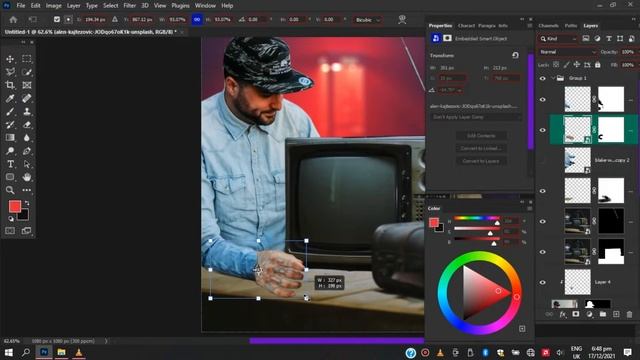Select the Pen tool
640x360 pixels.
[x=27, y=151]
